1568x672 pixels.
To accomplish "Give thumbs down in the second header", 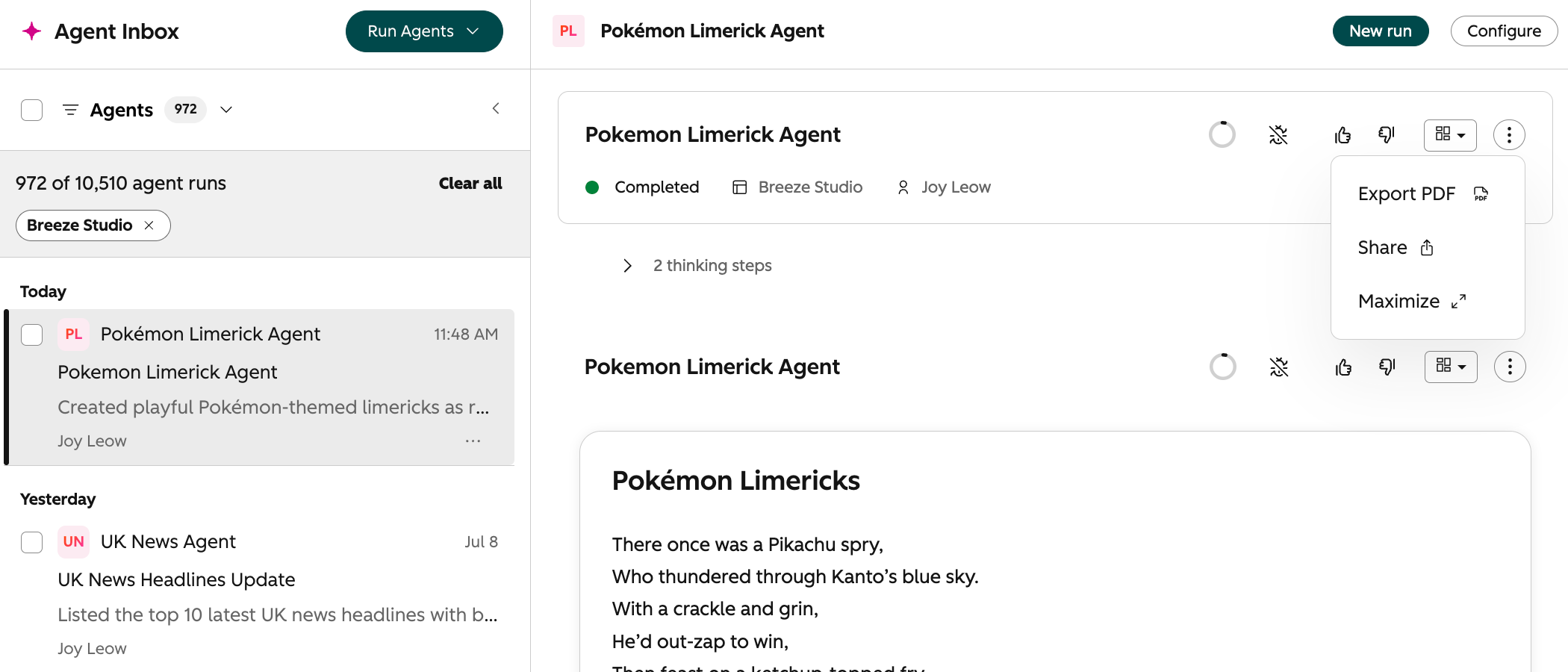I will [1387, 367].
